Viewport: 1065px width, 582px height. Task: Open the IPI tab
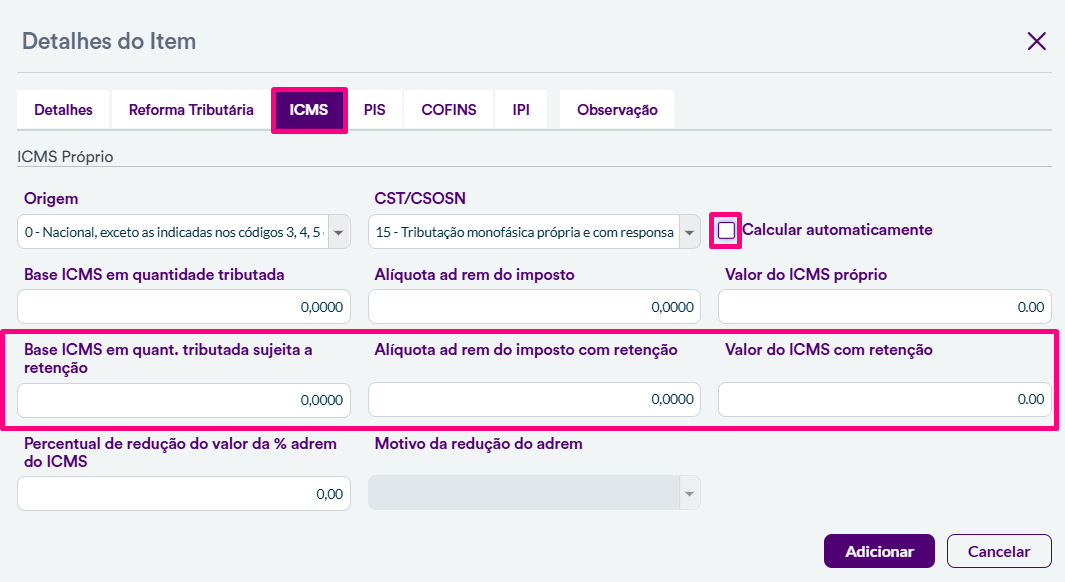[521, 110]
